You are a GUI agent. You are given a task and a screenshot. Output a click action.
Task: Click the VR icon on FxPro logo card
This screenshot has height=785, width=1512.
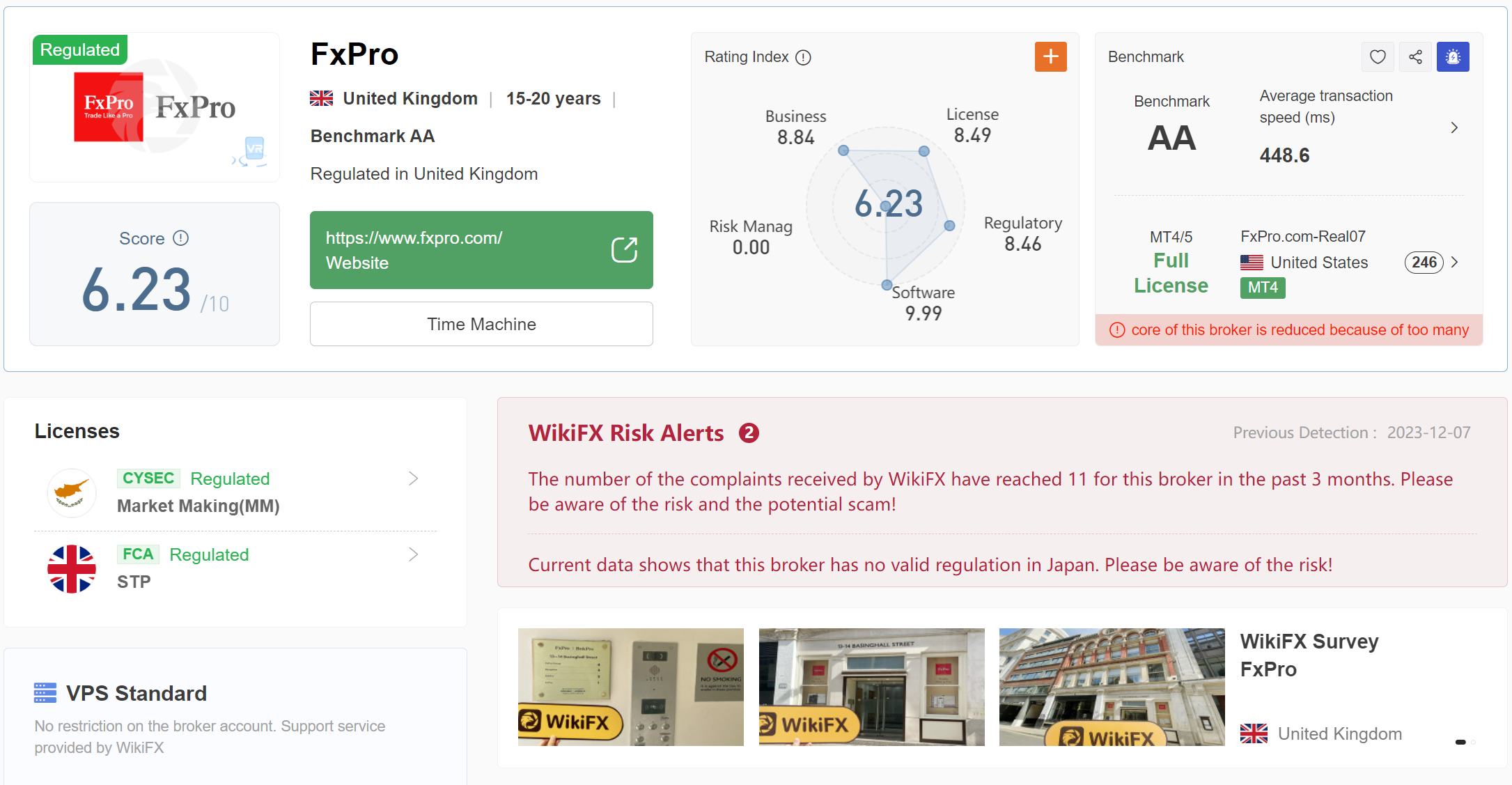pyautogui.click(x=251, y=150)
